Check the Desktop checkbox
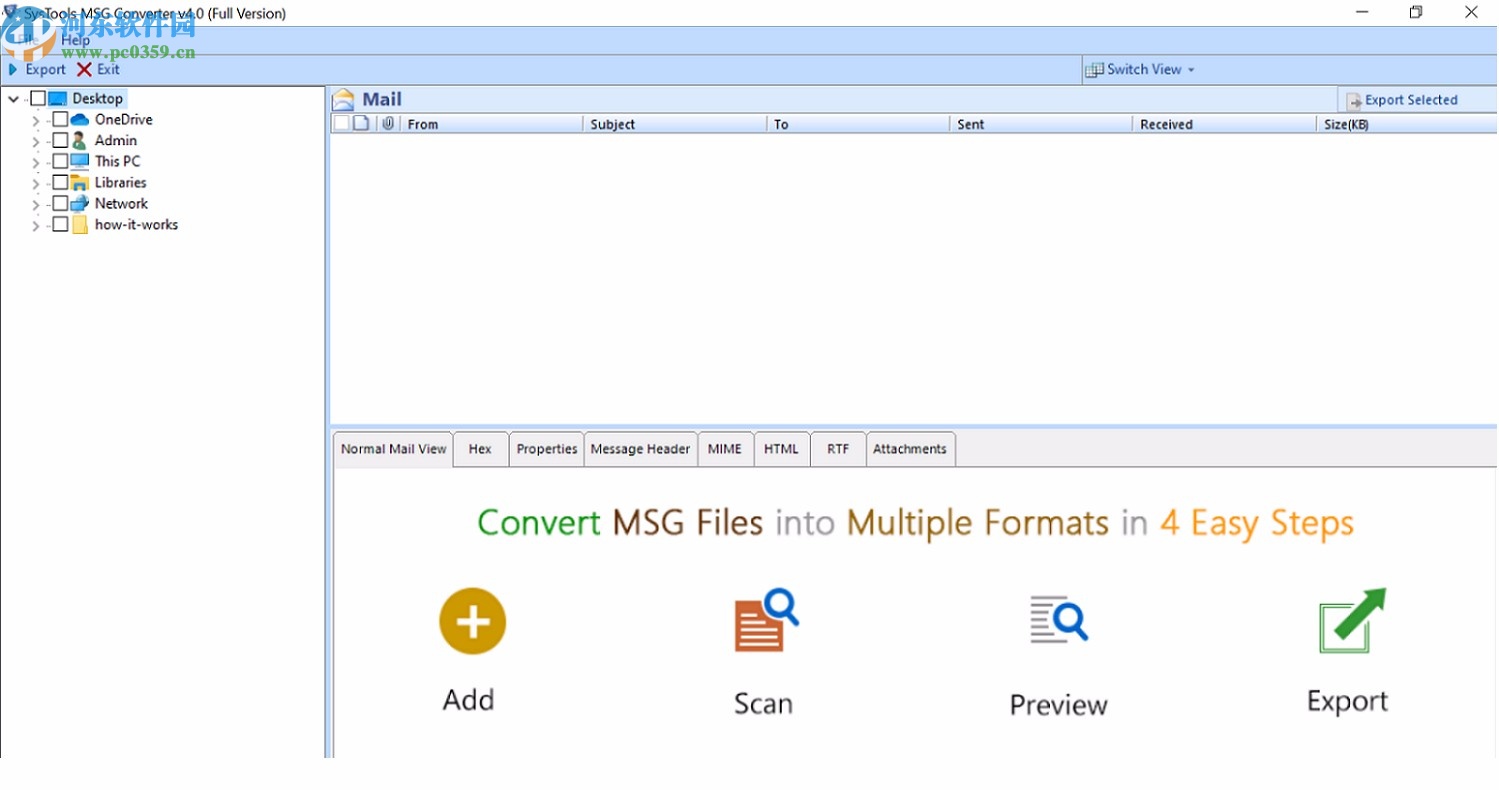The height and width of the screenshot is (790, 1499). [x=37, y=98]
